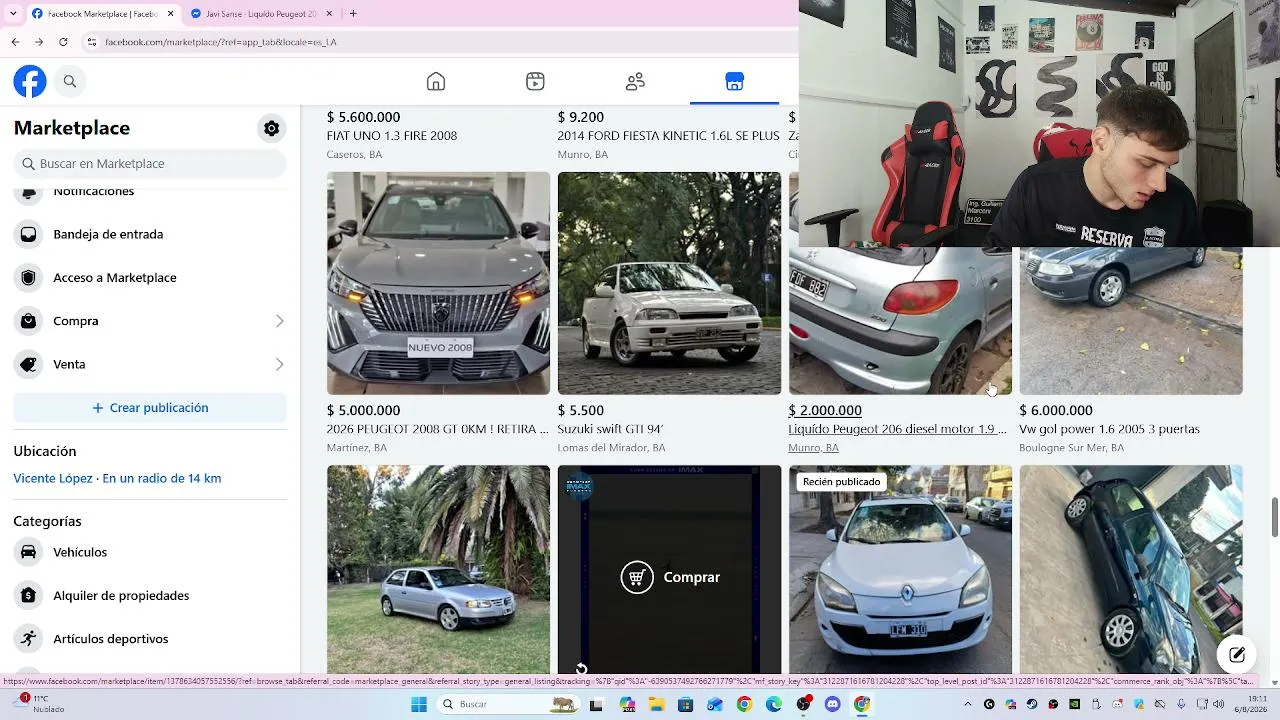Open the silver Gol on grass photo
1280x720 pixels.
pos(438,570)
